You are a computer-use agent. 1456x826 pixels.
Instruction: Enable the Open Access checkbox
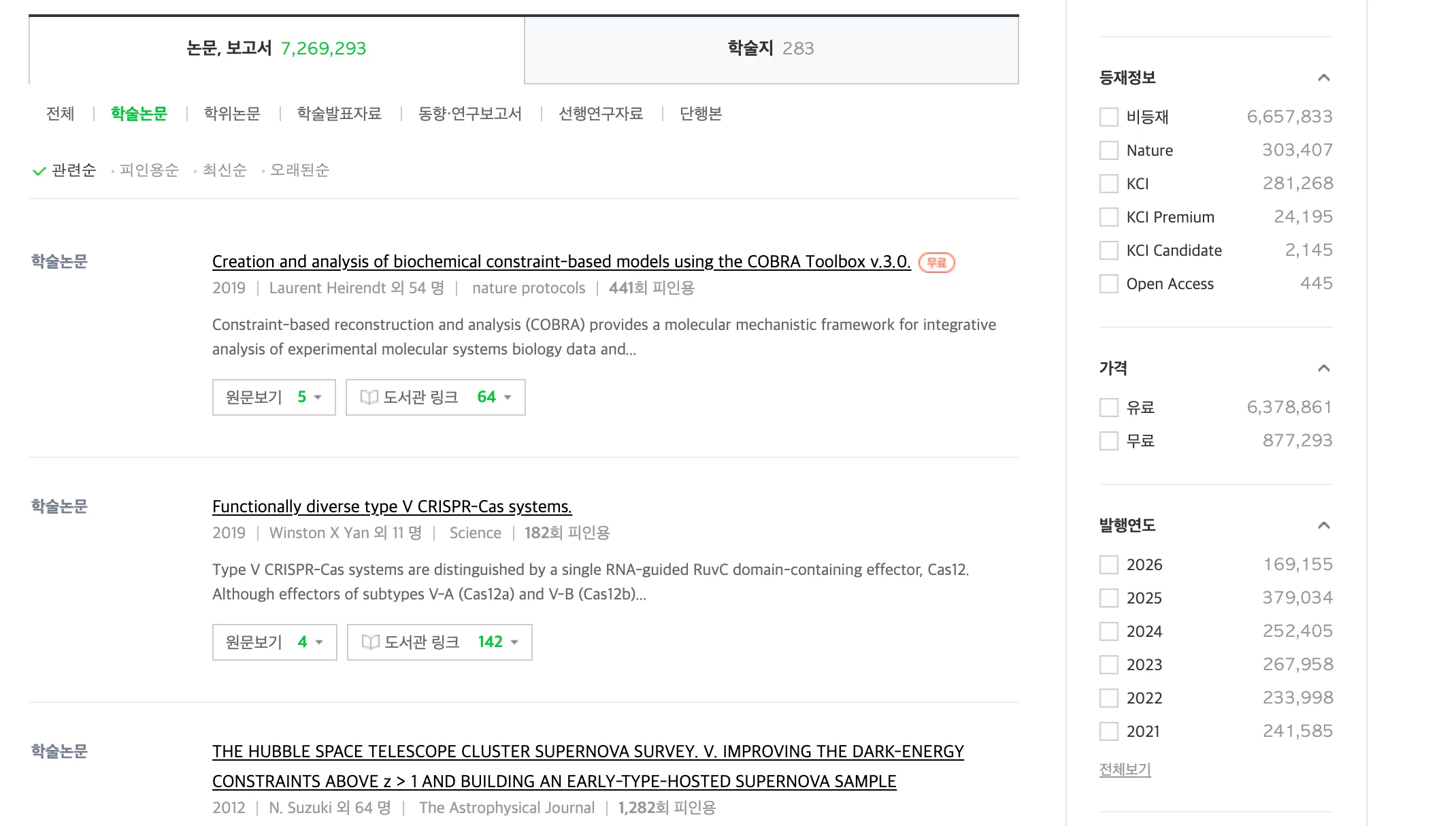point(1109,284)
